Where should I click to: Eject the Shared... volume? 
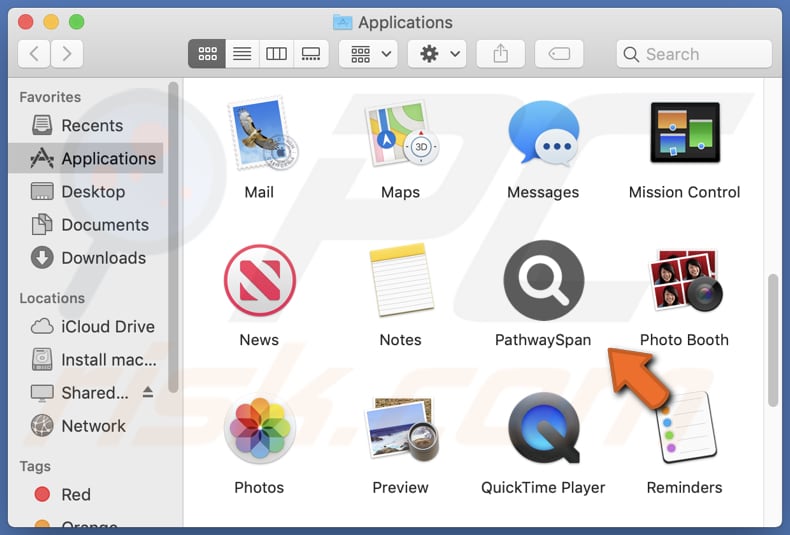148,392
